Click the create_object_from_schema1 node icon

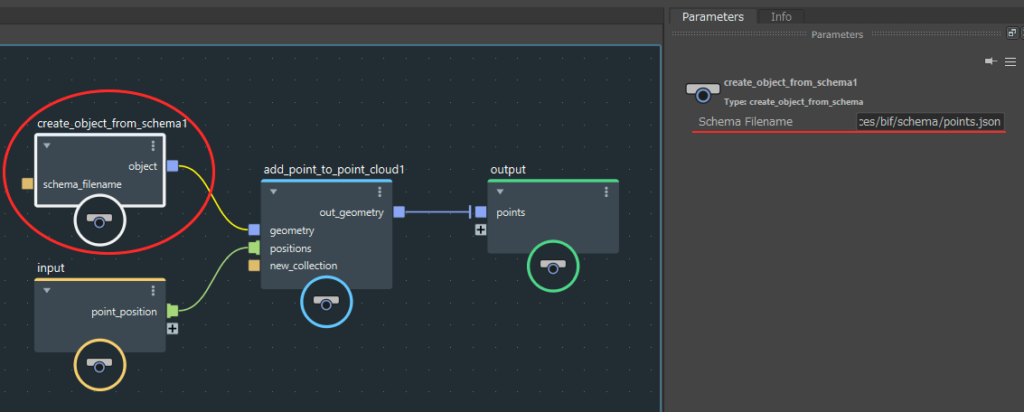pos(100,221)
